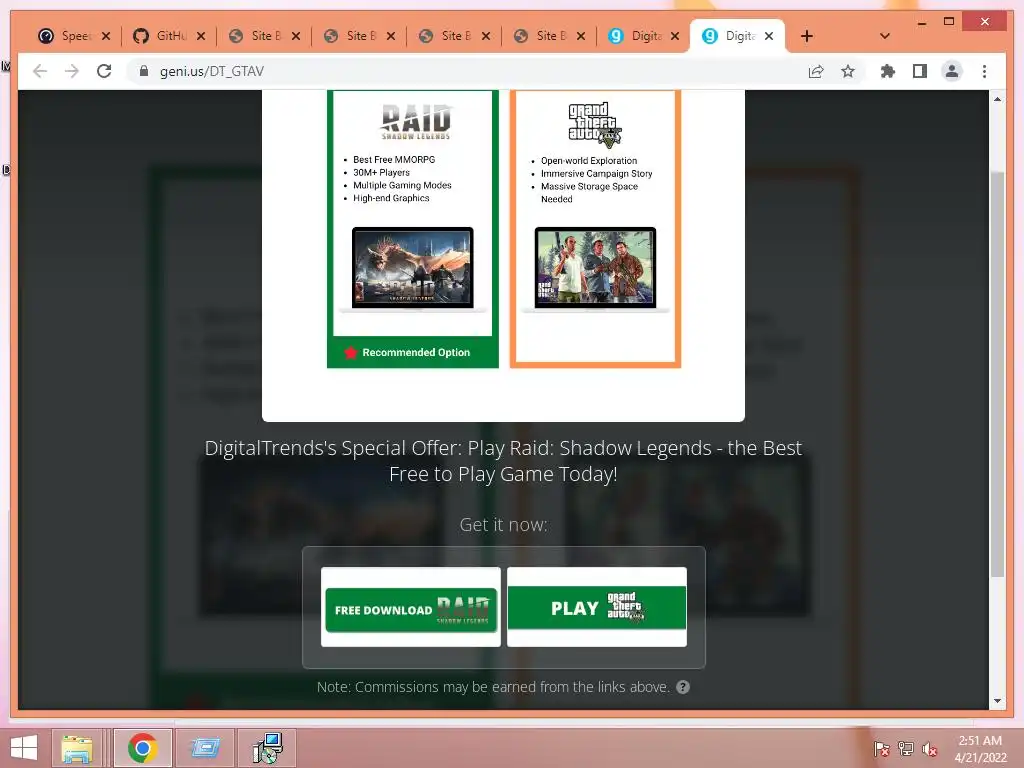
Task: Click the vertical scrollbar thumb
Action: click(997, 374)
